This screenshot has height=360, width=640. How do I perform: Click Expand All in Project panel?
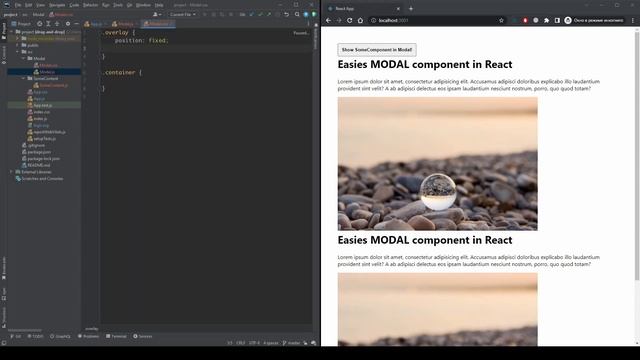(48, 24)
